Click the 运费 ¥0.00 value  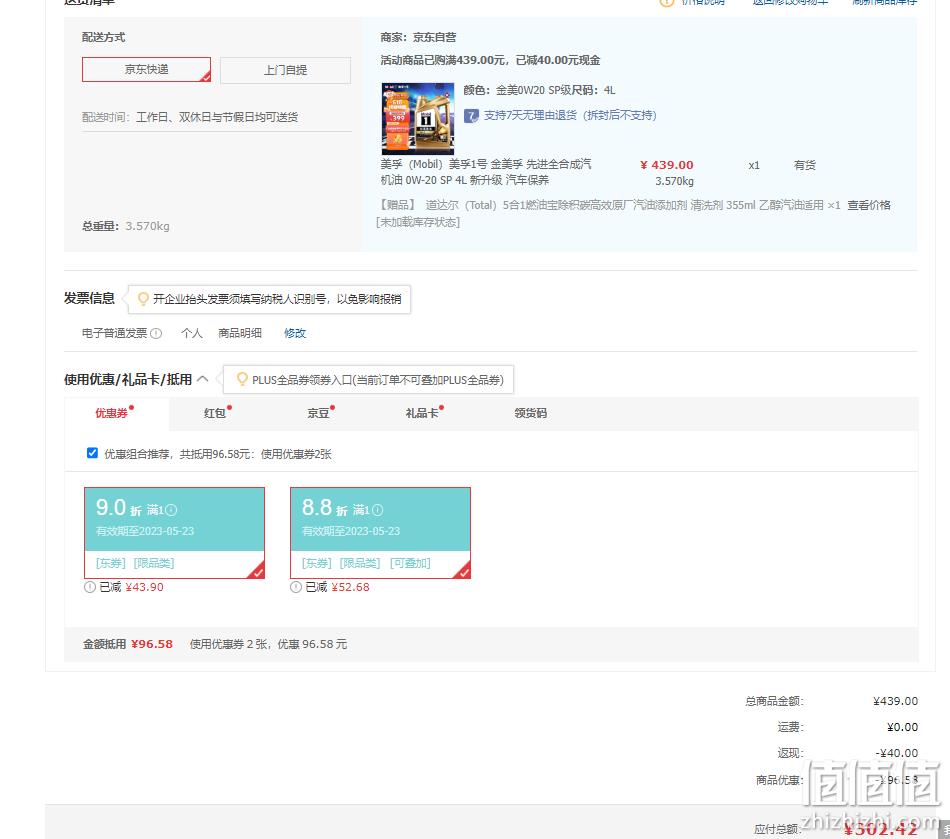coord(902,727)
